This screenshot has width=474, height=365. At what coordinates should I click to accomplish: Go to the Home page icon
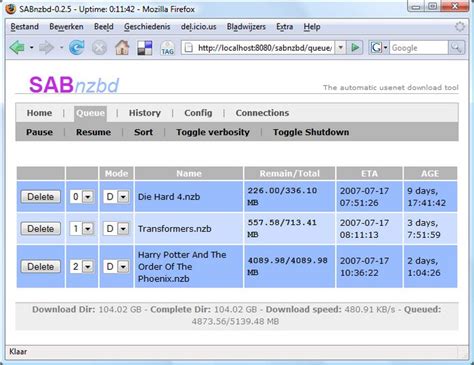coord(122,48)
